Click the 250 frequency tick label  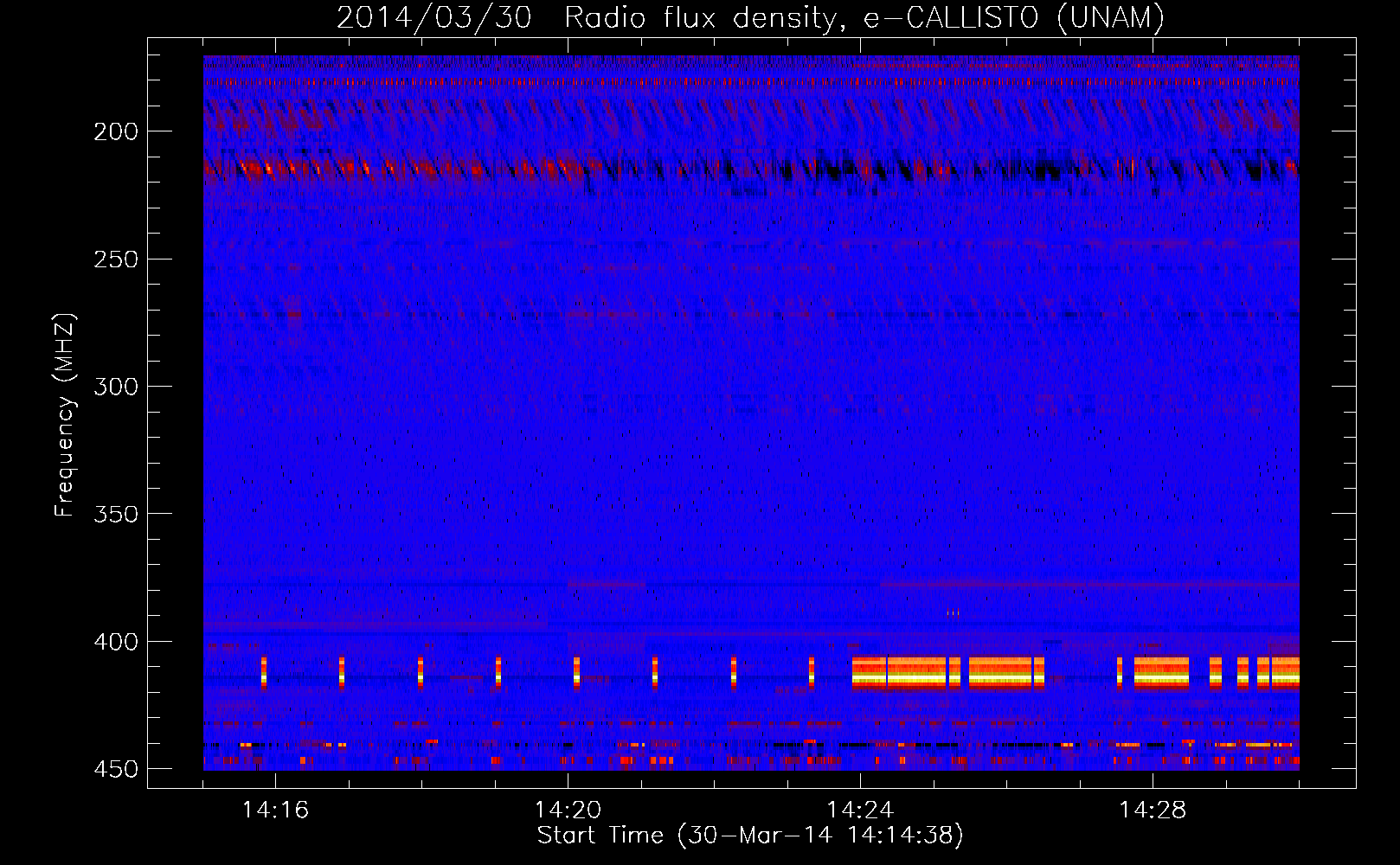pos(116,259)
